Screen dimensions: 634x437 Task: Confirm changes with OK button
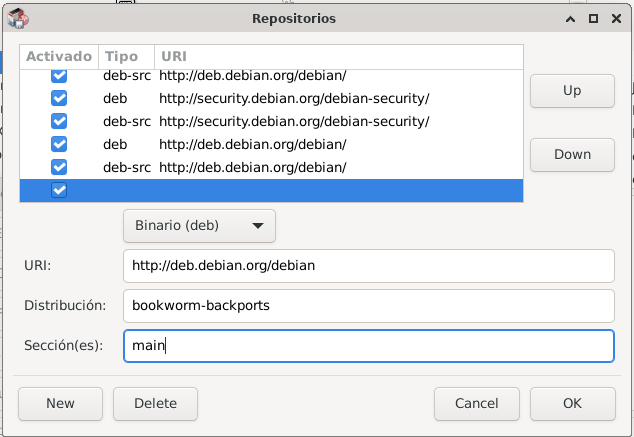572,403
